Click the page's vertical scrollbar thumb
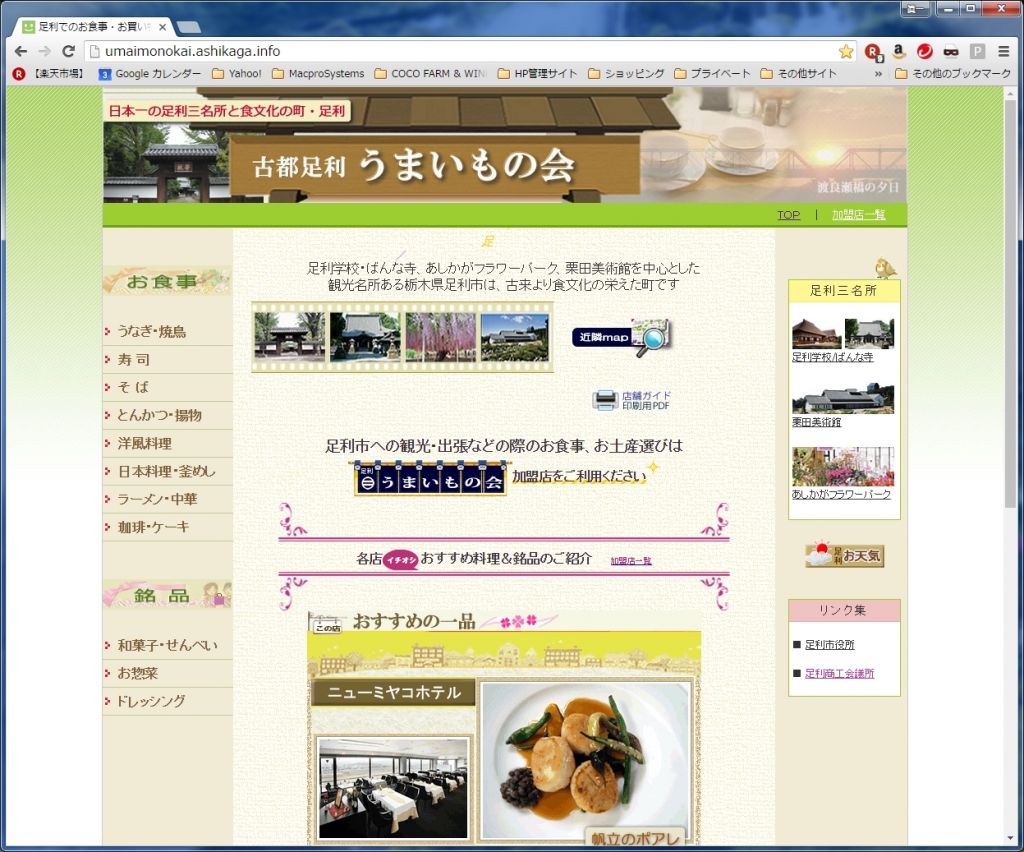This screenshot has width=1024, height=852. 1011,300
